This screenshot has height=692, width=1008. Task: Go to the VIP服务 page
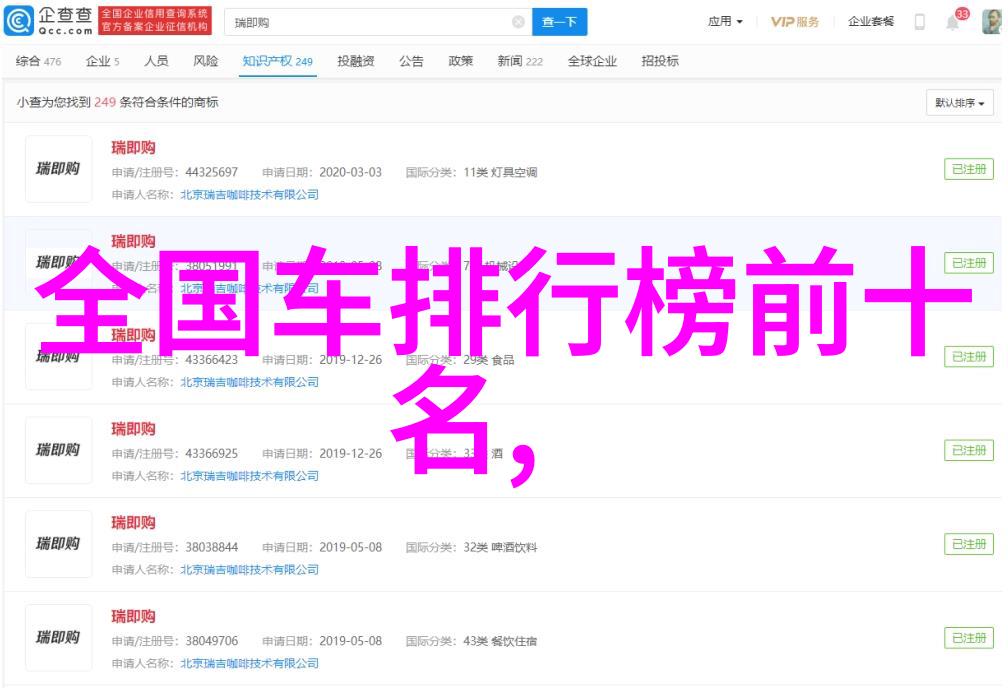(795, 22)
